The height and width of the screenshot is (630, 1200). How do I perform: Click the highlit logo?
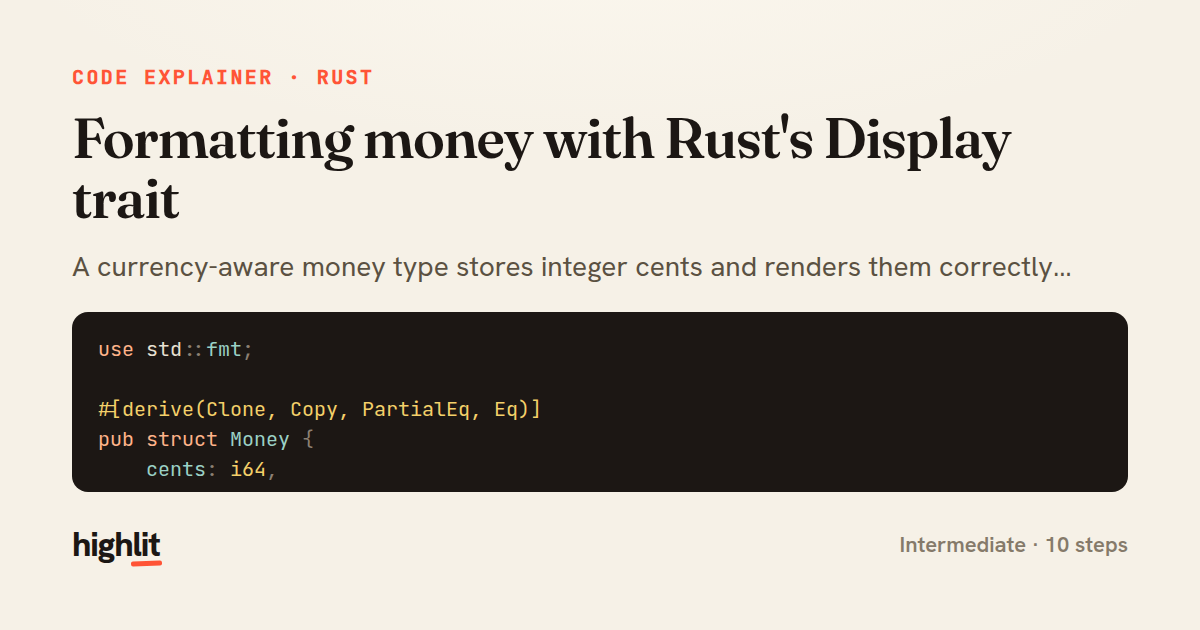(117, 546)
